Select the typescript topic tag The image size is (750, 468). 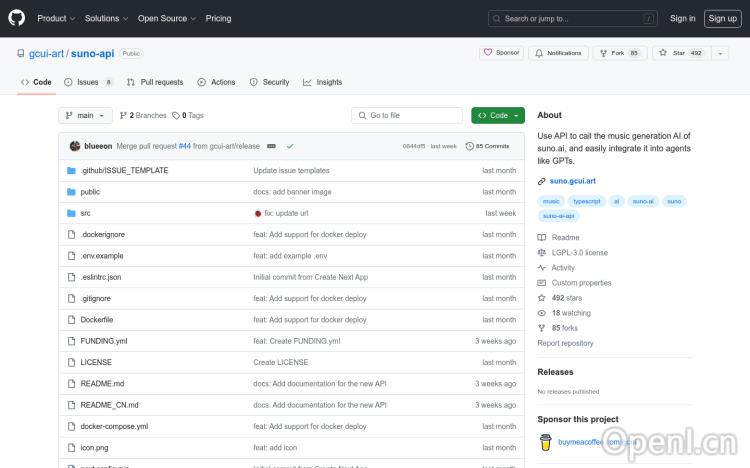587,201
